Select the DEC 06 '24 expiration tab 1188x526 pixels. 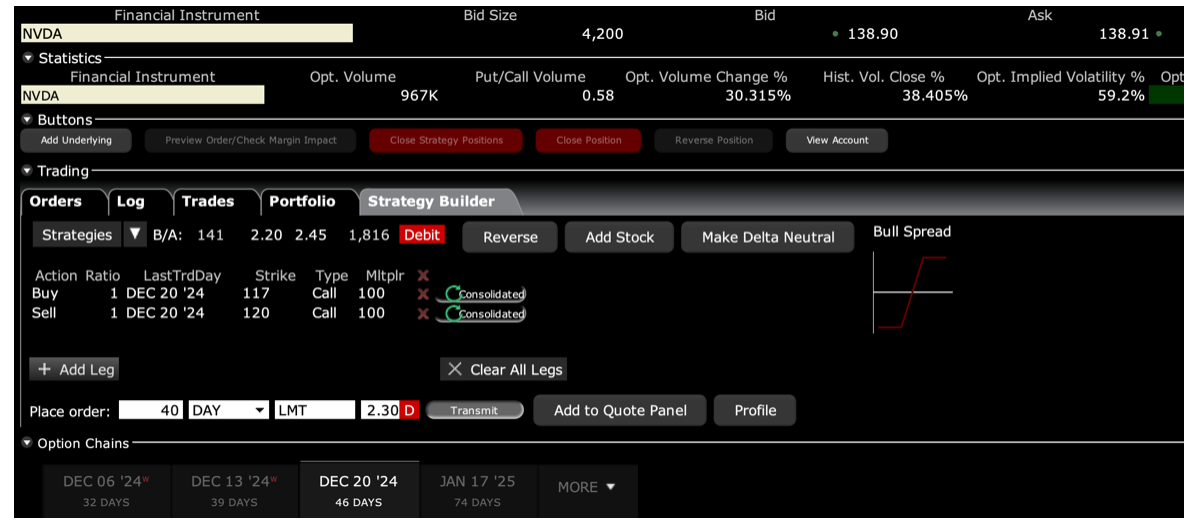106,490
